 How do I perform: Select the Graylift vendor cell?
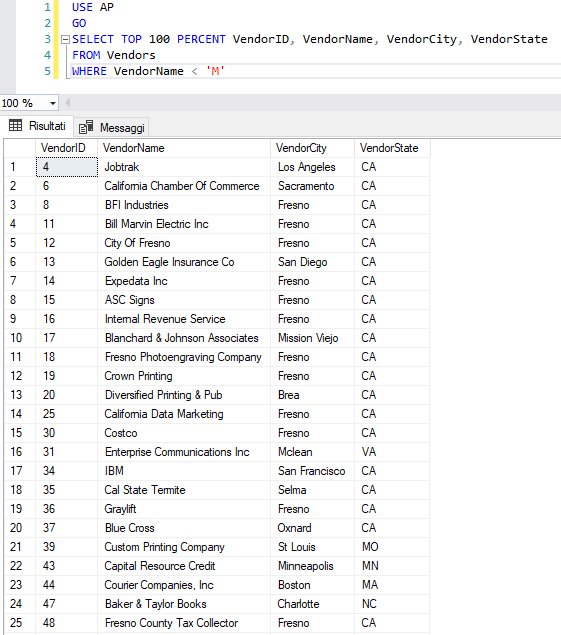tap(184, 509)
